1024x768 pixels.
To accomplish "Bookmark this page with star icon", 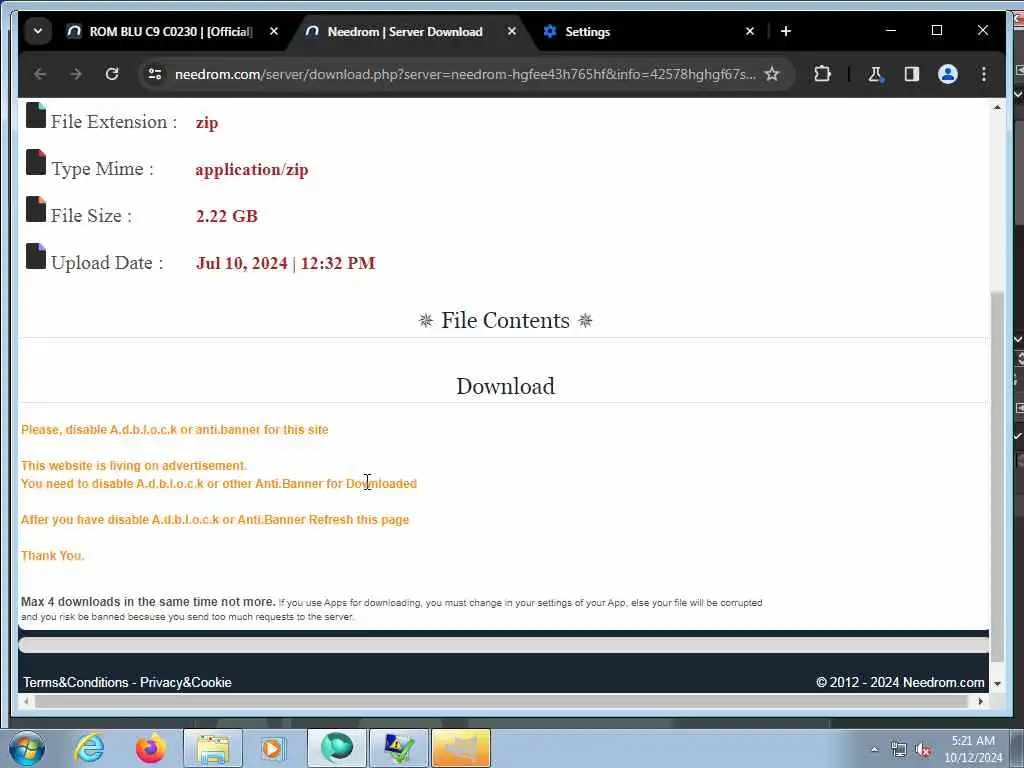I will pyautogui.click(x=772, y=74).
